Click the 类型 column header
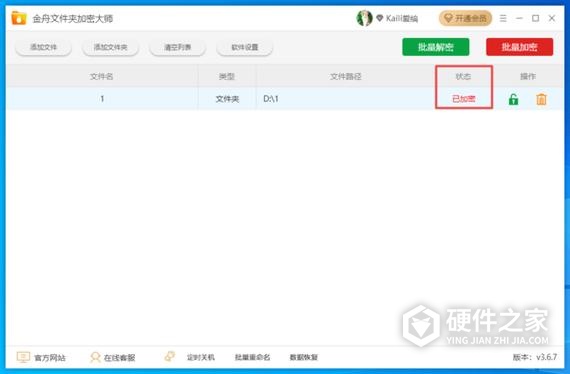 coord(227,76)
